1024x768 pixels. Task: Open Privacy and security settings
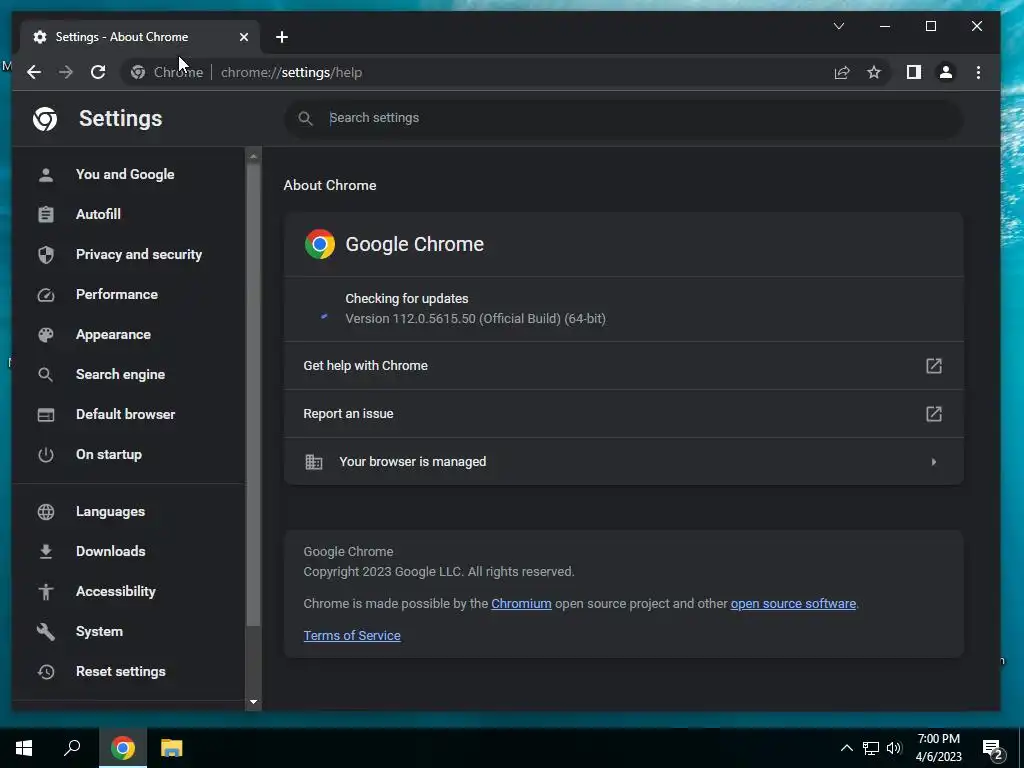138,255
